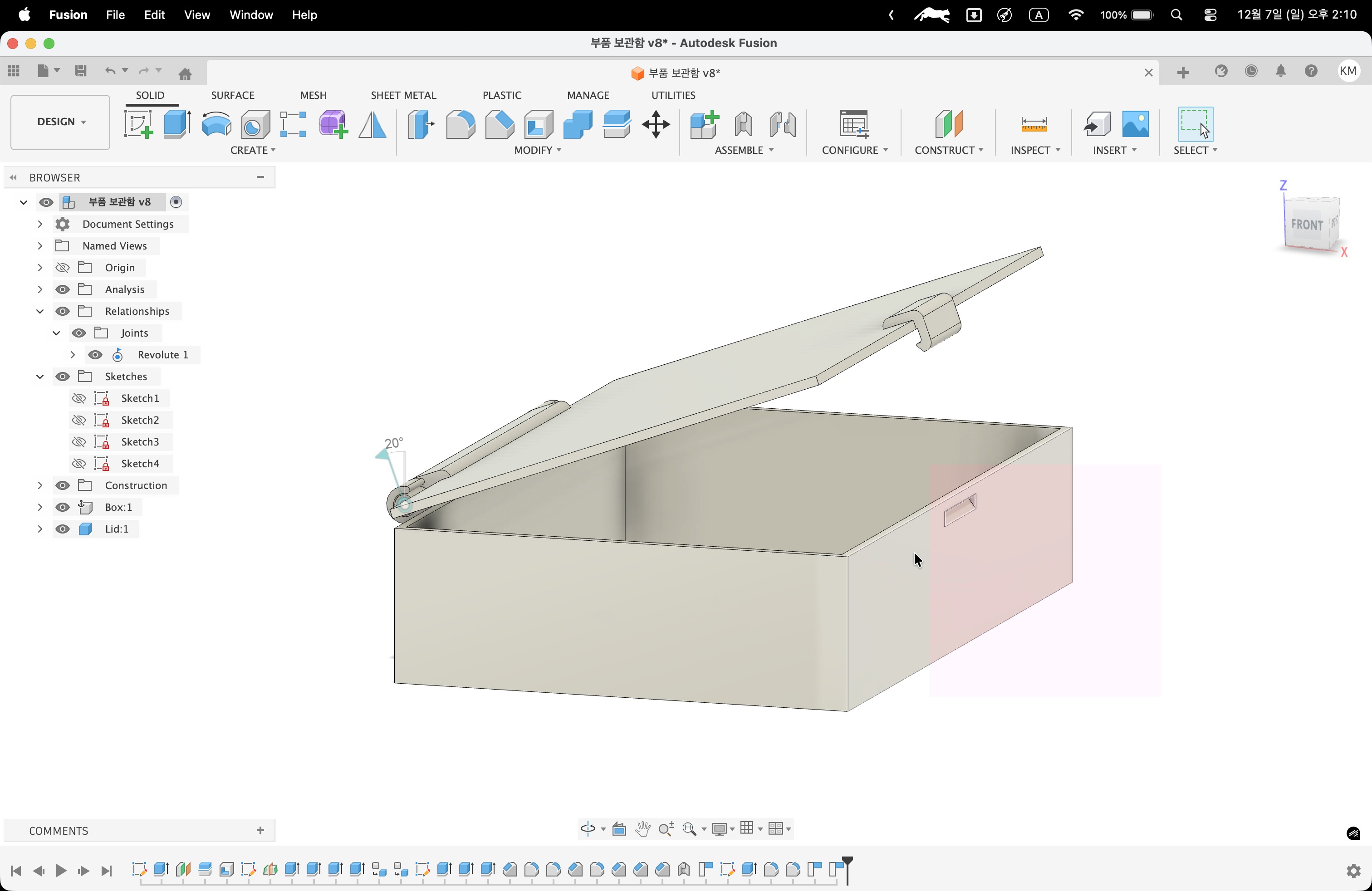
Task: Open the File menu
Action: click(x=115, y=15)
